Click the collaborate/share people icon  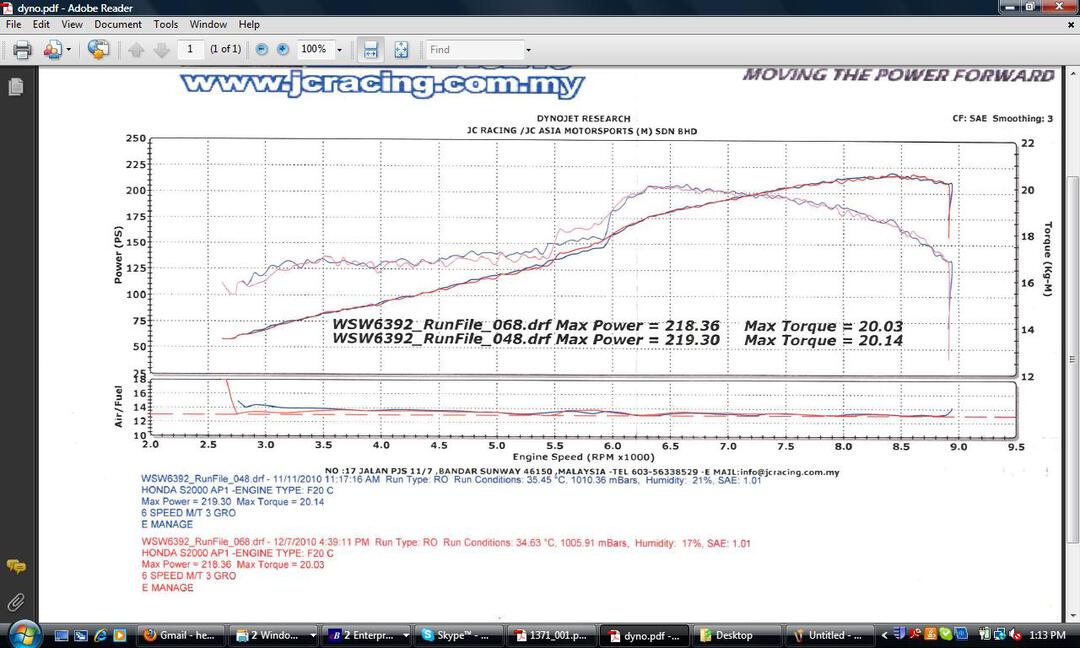50,49
